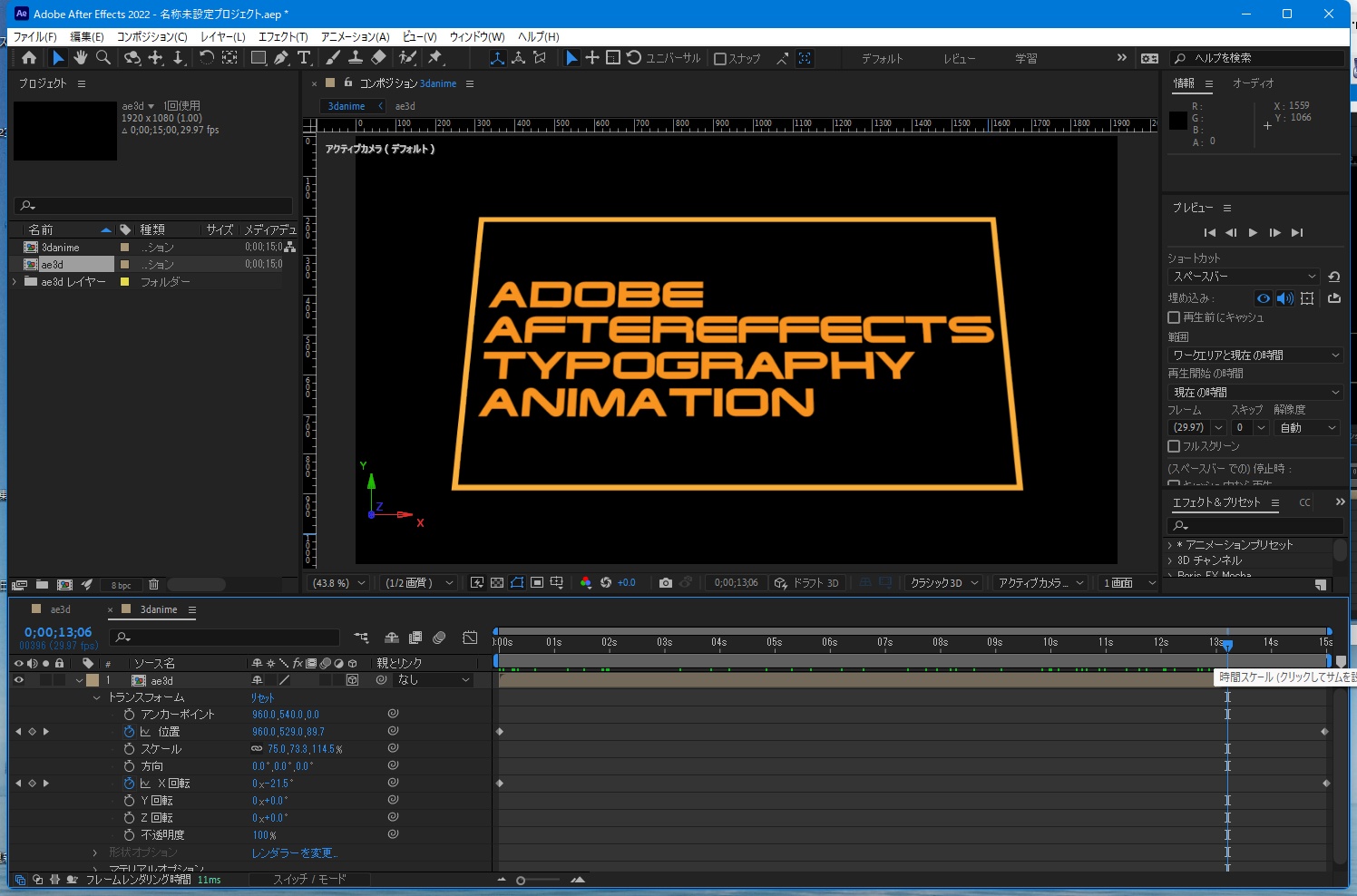The image size is (1357, 896).
Task: Select the Zoom magnifier tool
Action: tap(103, 58)
